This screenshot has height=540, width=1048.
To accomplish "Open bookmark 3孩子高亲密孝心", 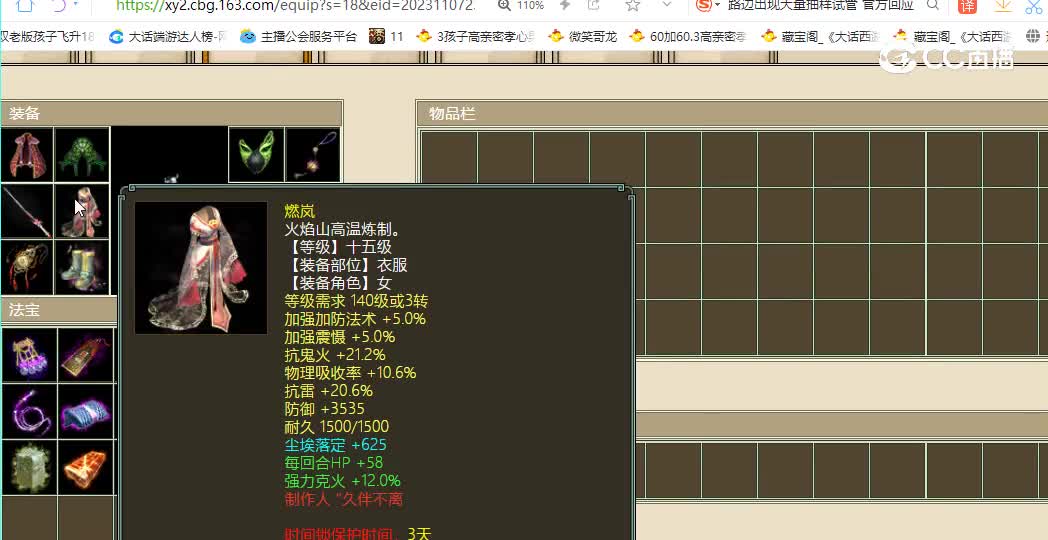I will (x=476, y=36).
